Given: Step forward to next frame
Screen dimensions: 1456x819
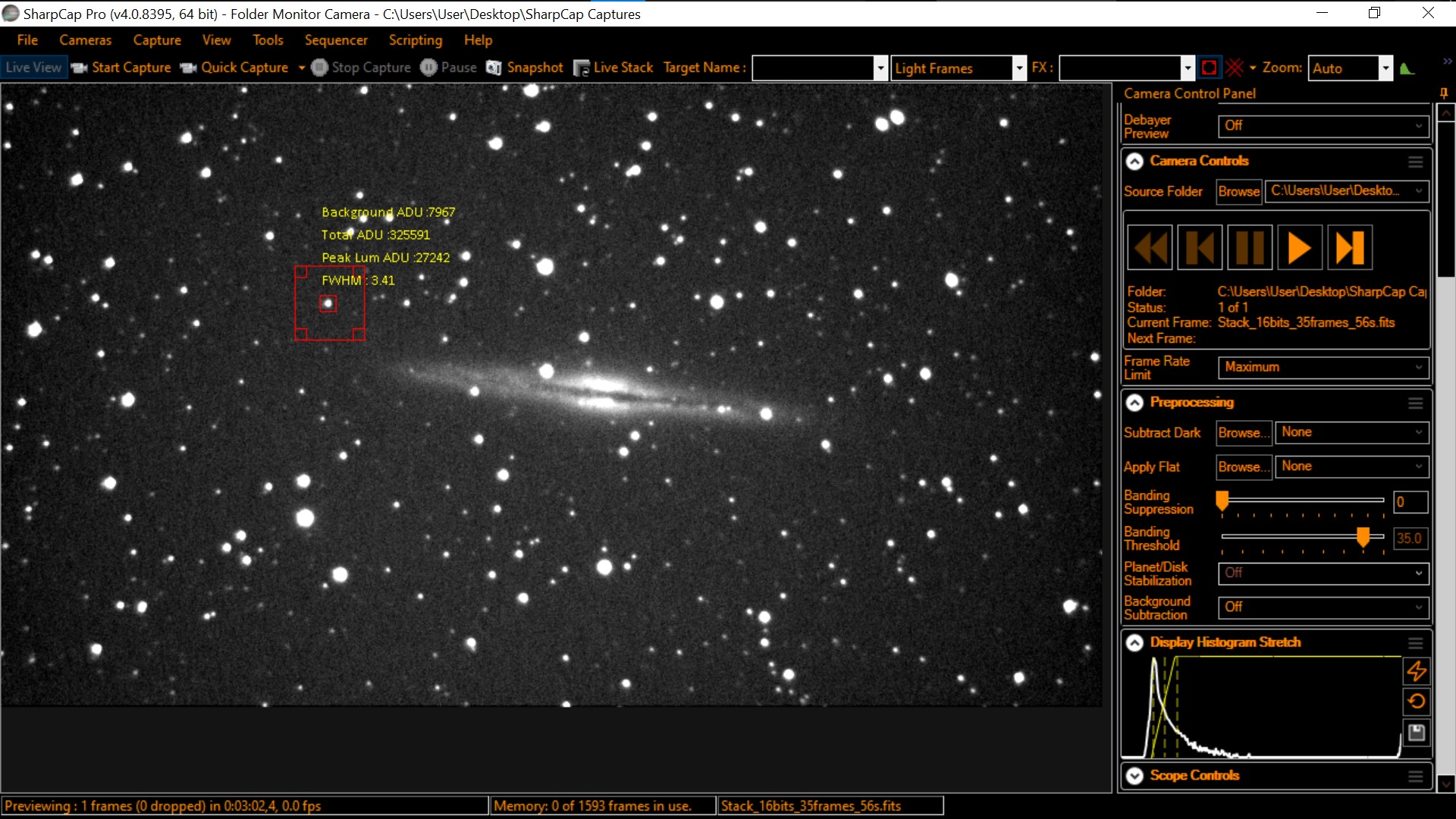Looking at the screenshot, I should coord(1350,247).
